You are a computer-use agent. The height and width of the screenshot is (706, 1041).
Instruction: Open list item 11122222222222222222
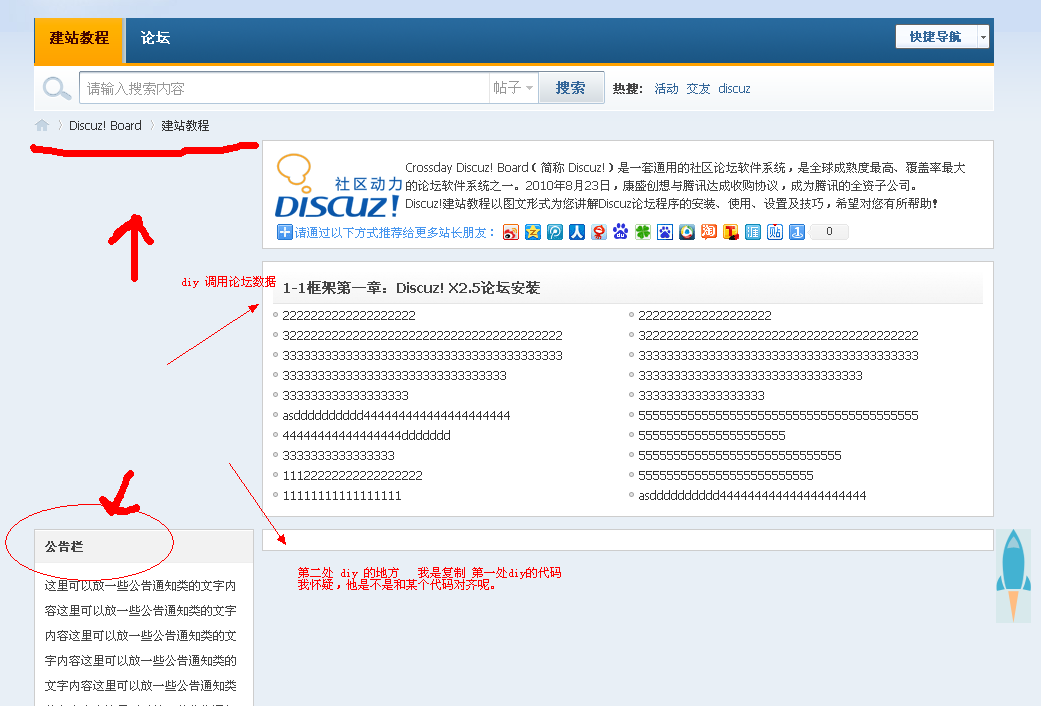coord(352,476)
